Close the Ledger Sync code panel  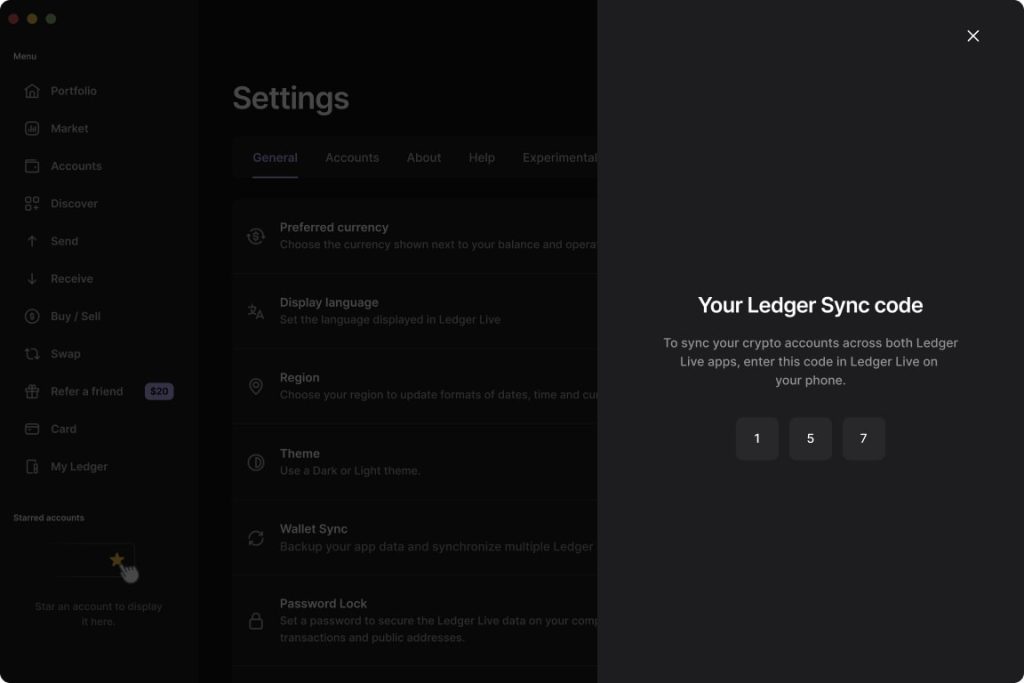click(973, 36)
